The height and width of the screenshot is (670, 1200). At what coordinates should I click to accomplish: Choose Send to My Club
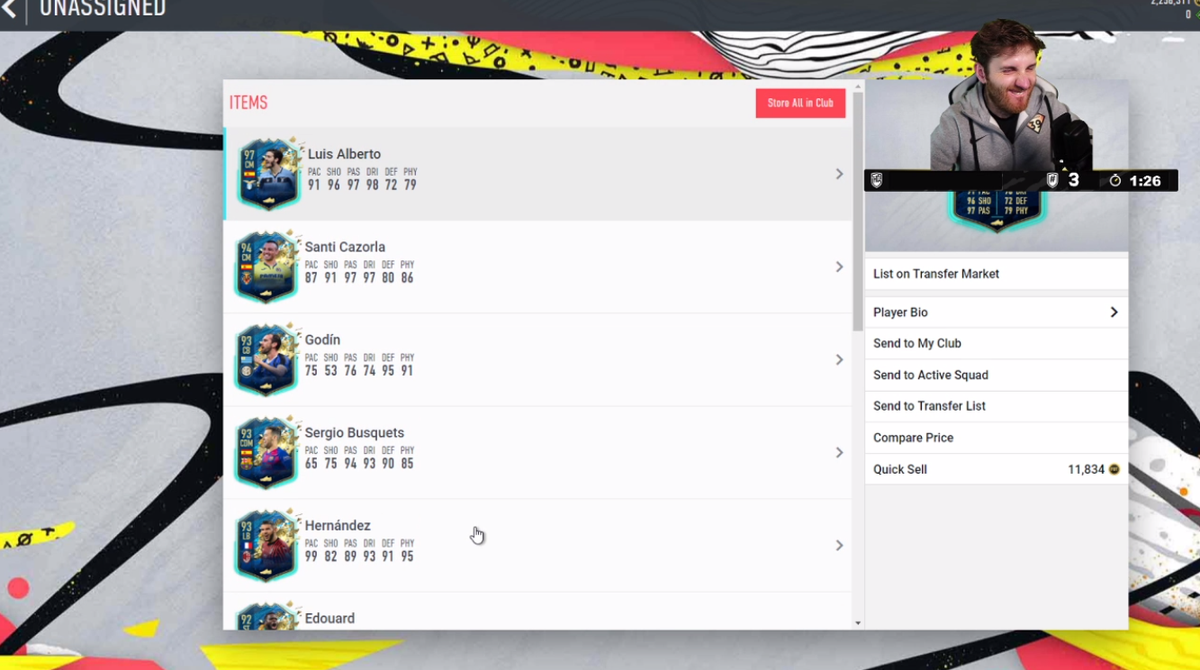996,343
